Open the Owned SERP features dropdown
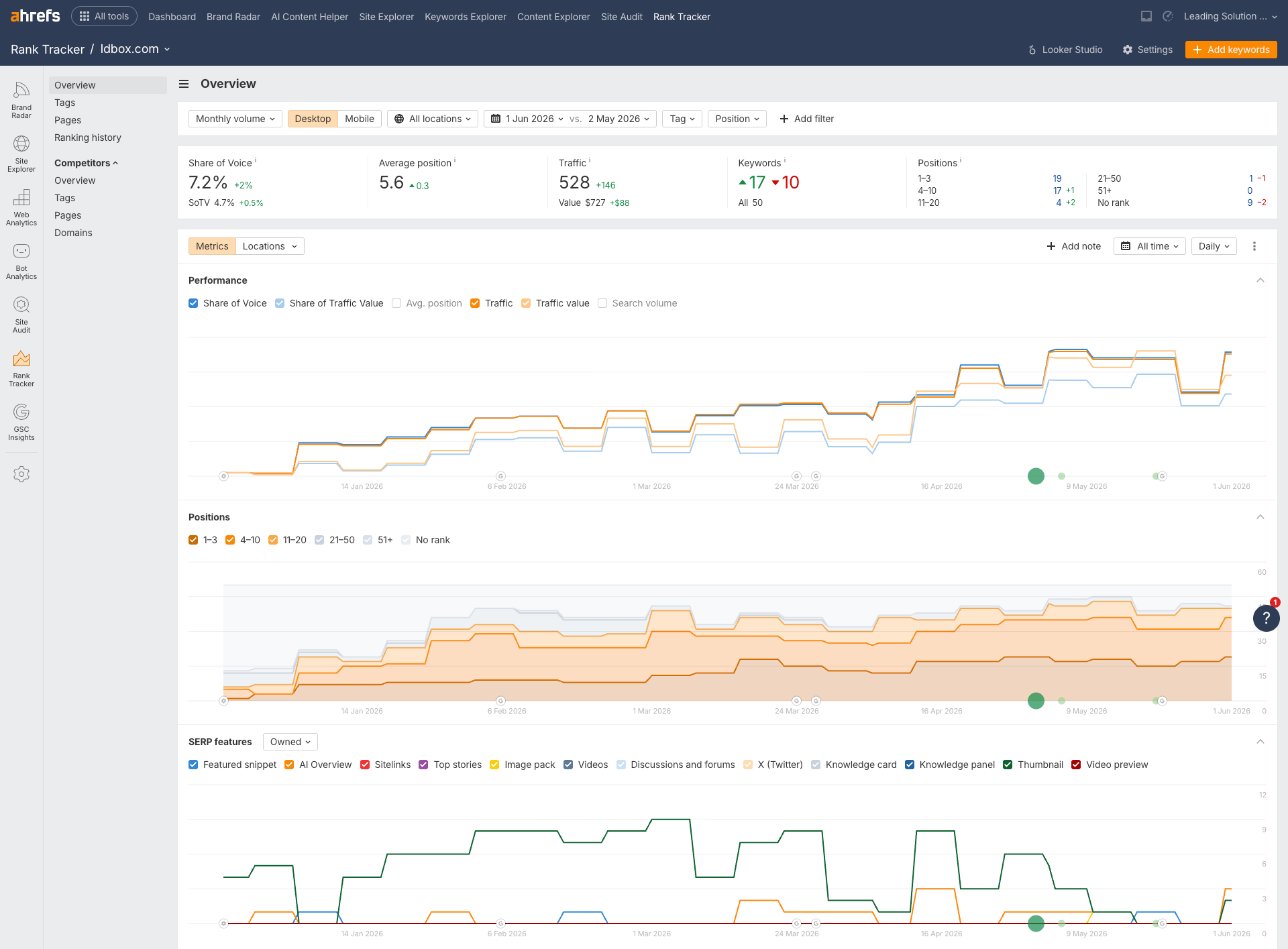Screen dimensions: 1288x949 coord(290,742)
